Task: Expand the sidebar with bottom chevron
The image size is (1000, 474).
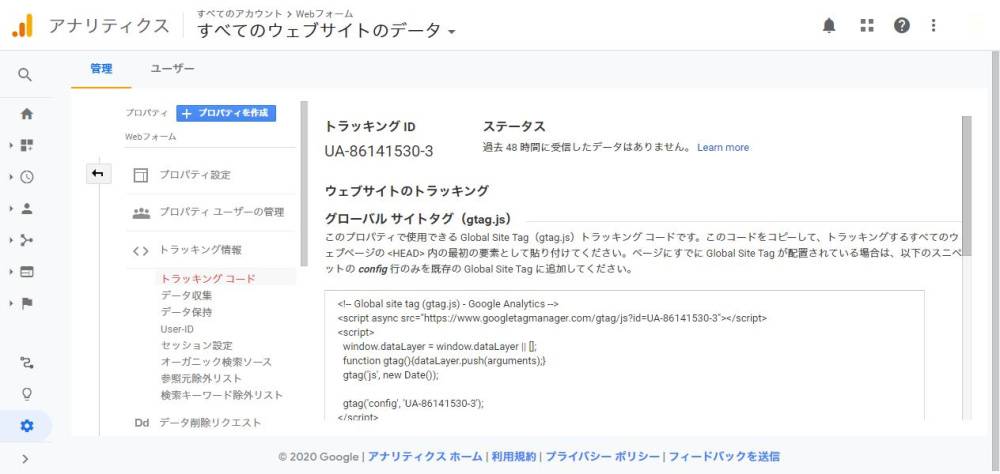Action: tap(25, 459)
